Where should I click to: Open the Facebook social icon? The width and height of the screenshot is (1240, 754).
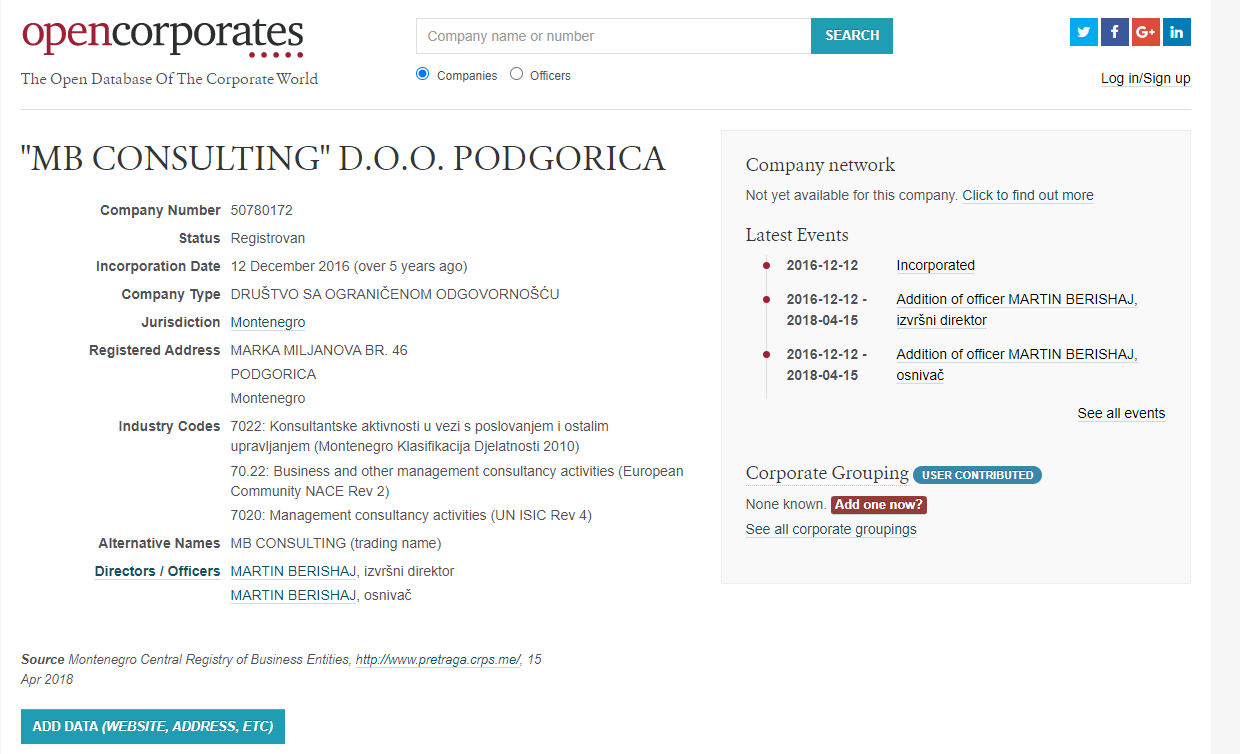pyautogui.click(x=1115, y=32)
